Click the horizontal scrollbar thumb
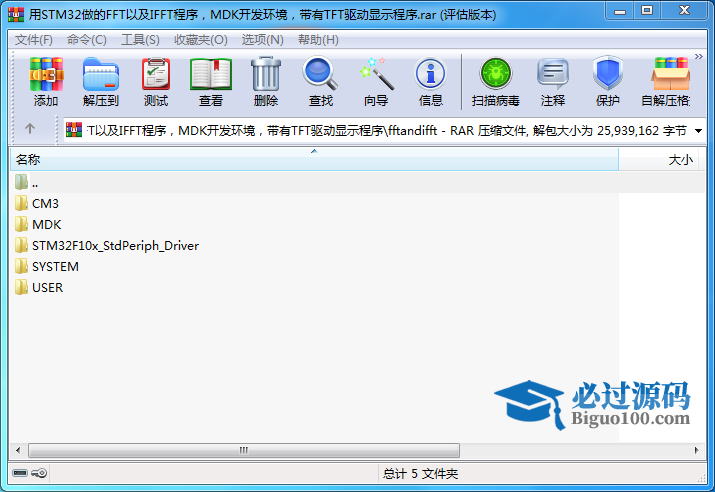The width and height of the screenshot is (715, 492). tap(244, 450)
